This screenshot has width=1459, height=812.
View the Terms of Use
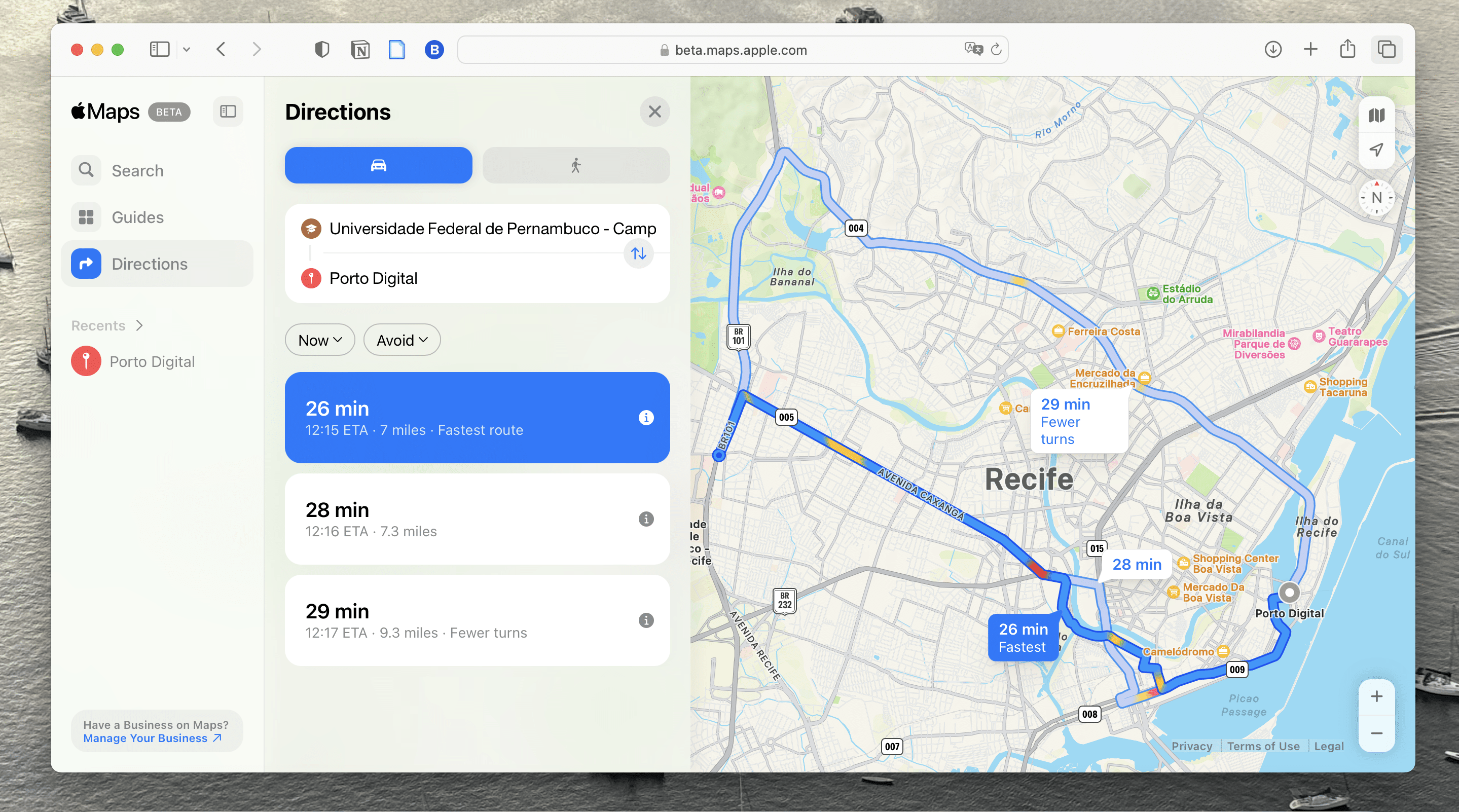click(x=1265, y=746)
